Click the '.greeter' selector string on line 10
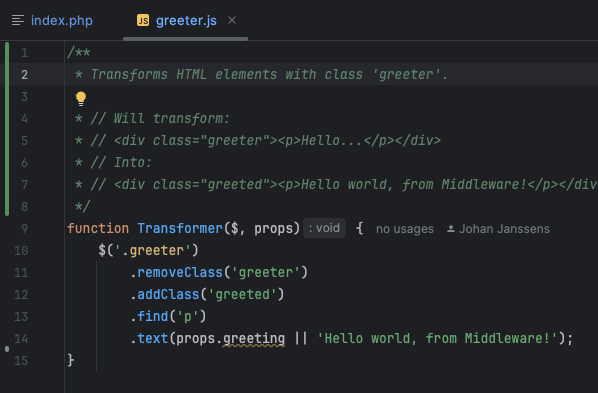 (x=152, y=250)
